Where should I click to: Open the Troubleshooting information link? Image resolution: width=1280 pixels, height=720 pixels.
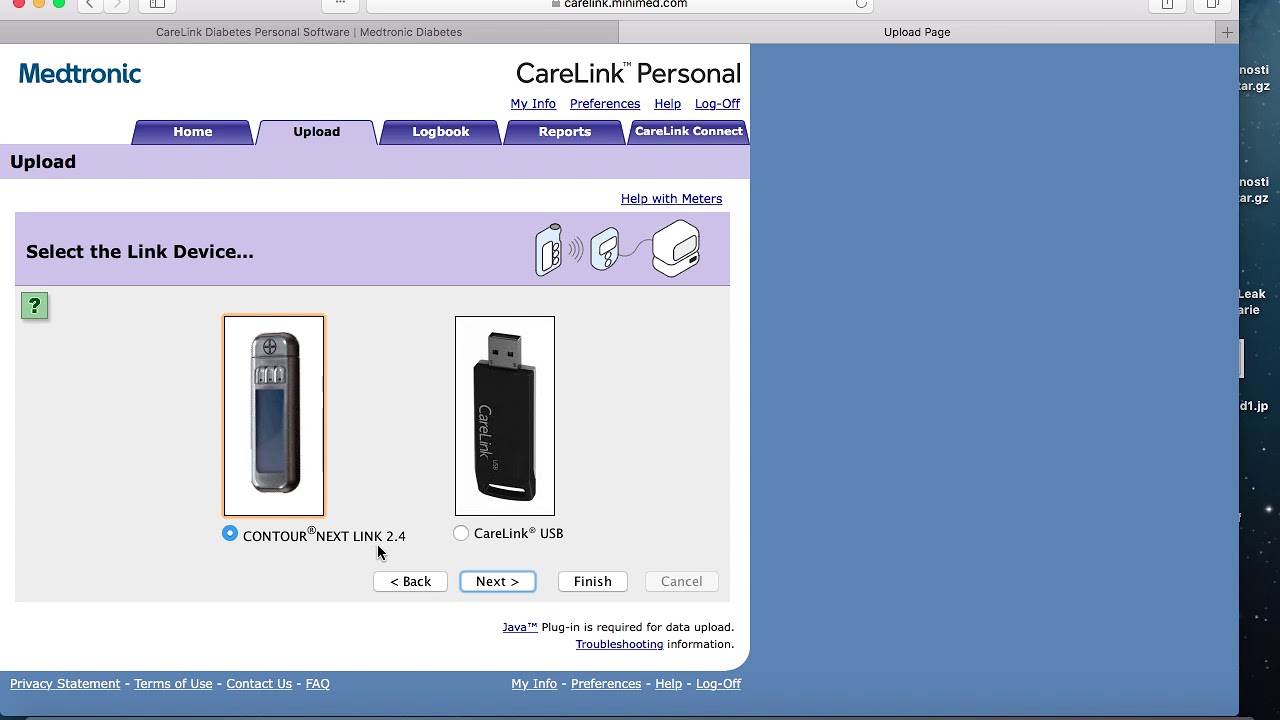[619, 645]
